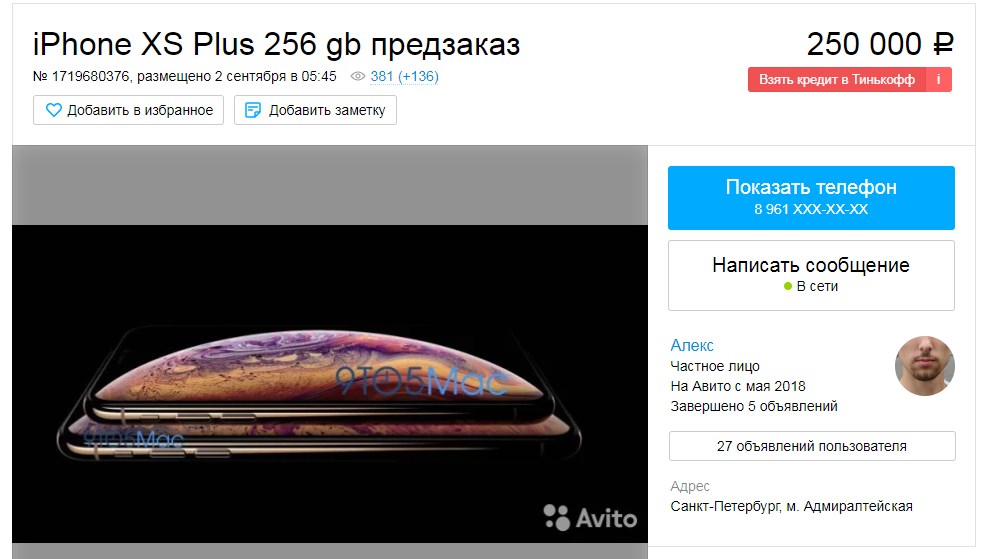Screen dimensions: 986x559
Task: Open Написать сообщение to message seller
Action: (811, 275)
